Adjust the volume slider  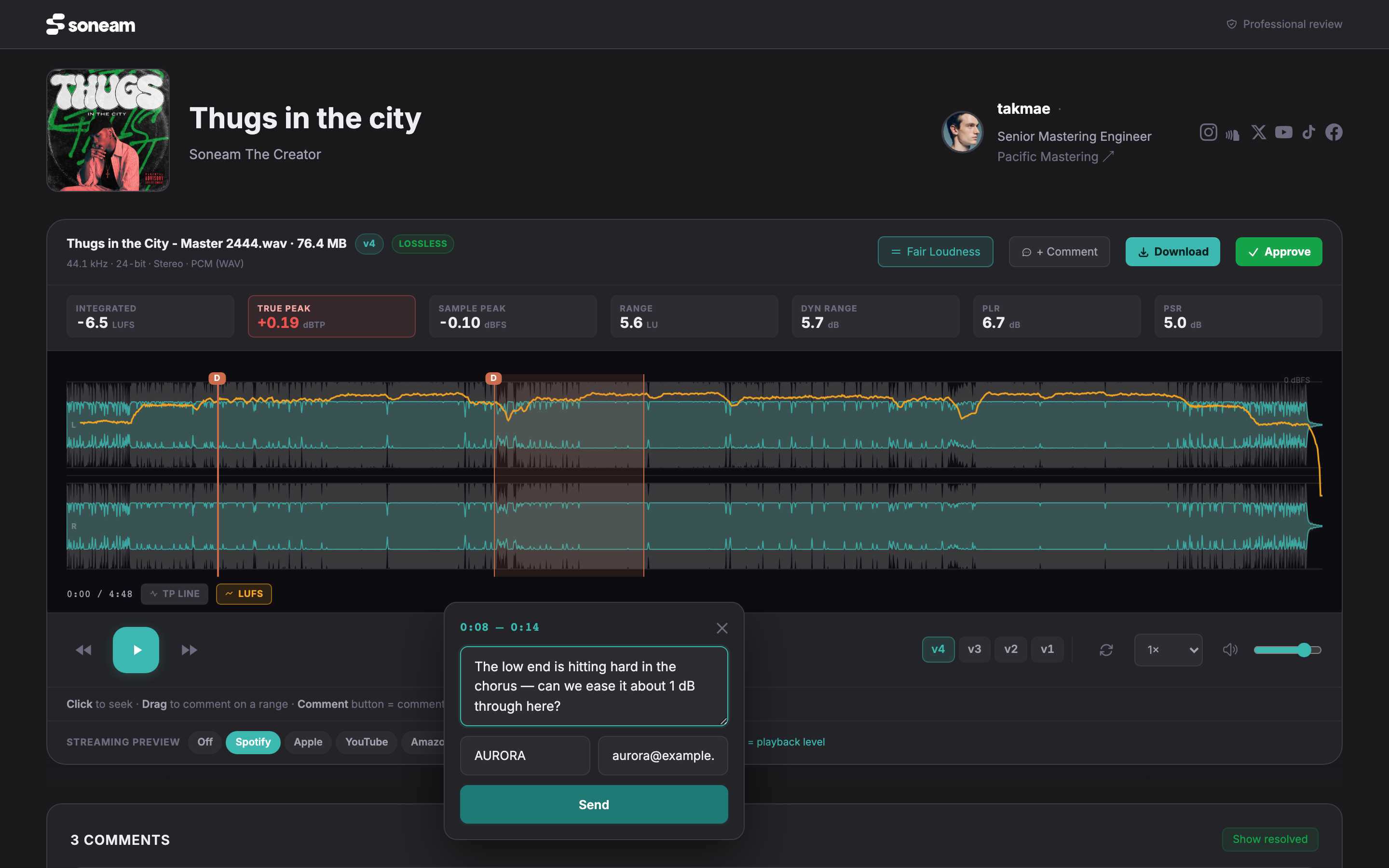pyautogui.click(x=1287, y=650)
